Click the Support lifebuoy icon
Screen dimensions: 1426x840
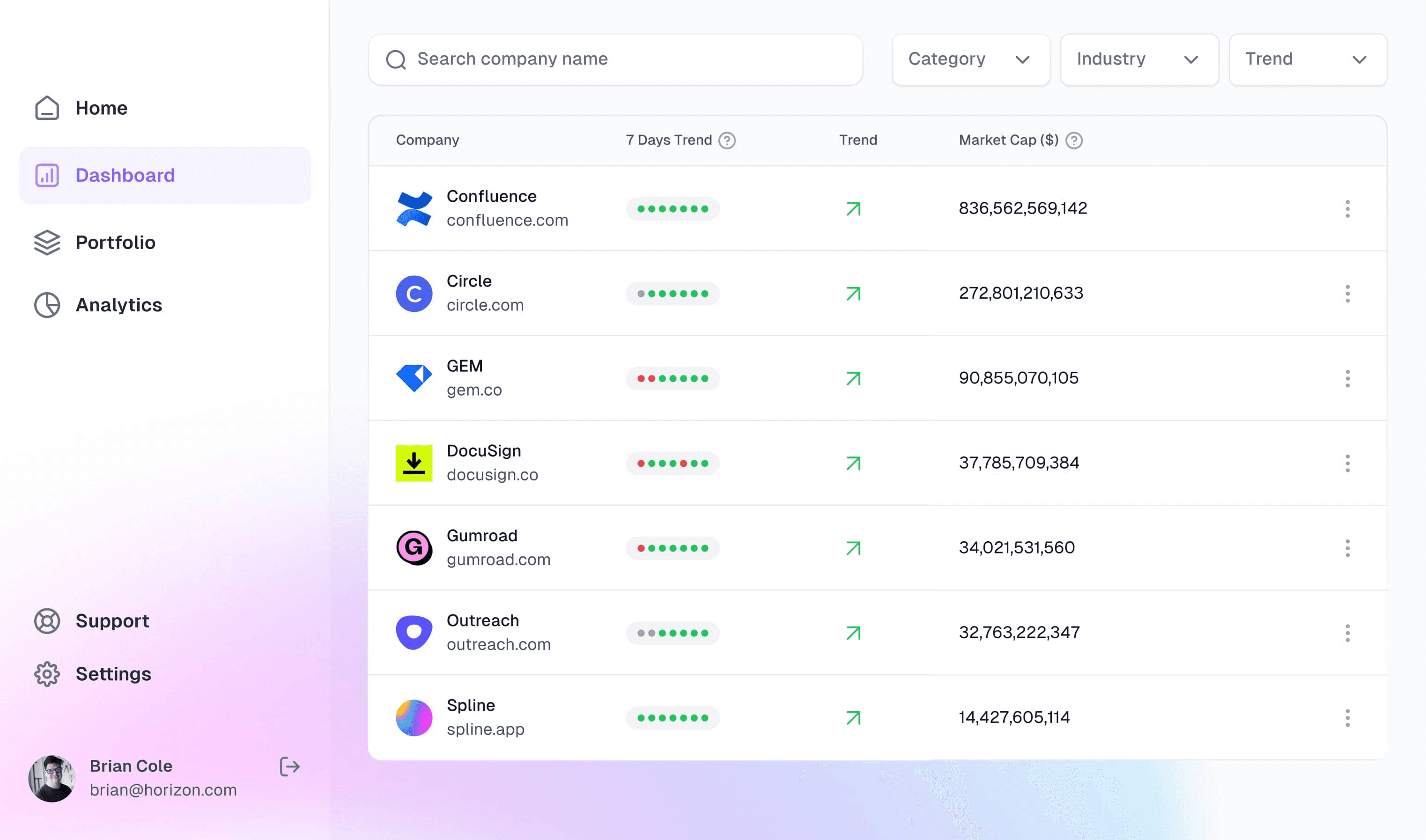(x=47, y=620)
